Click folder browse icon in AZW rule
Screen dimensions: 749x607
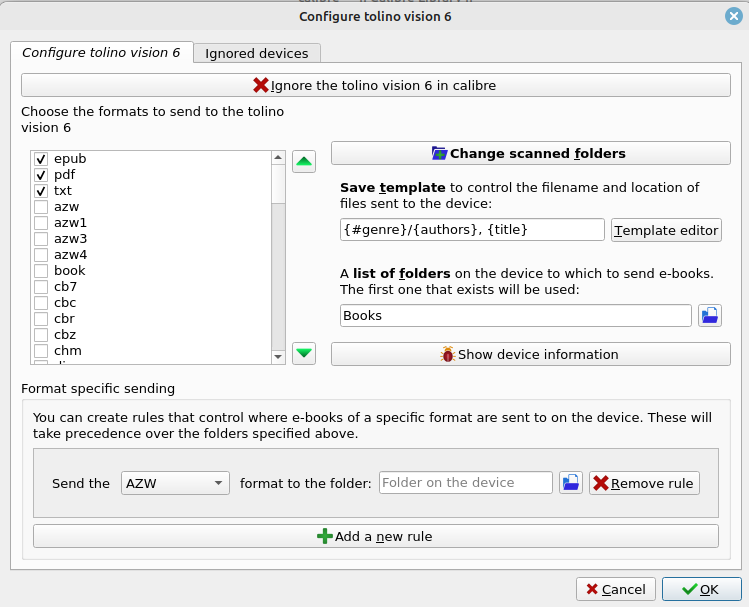tap(570, 483)
